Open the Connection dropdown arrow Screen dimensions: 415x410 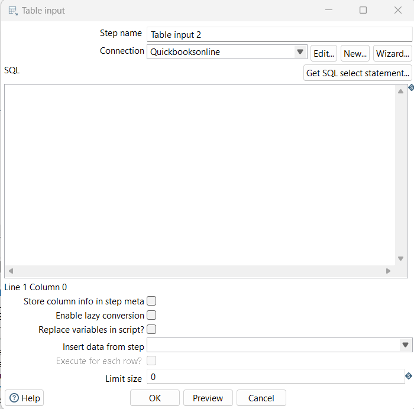300,52
